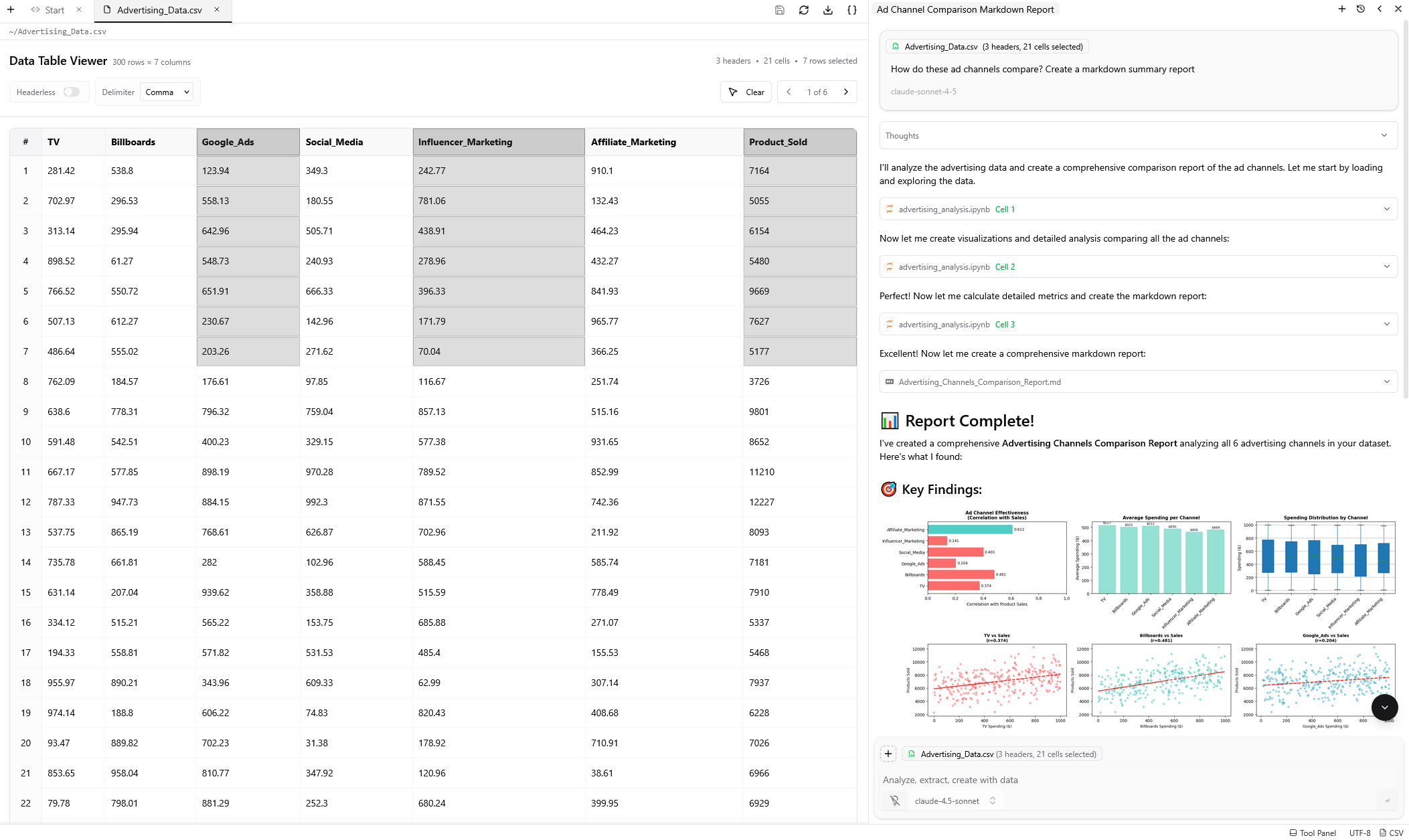Expand the Advertising_Channels_Comparison_Report.md block
1409x840 pixels.
tap(1138, 382)
